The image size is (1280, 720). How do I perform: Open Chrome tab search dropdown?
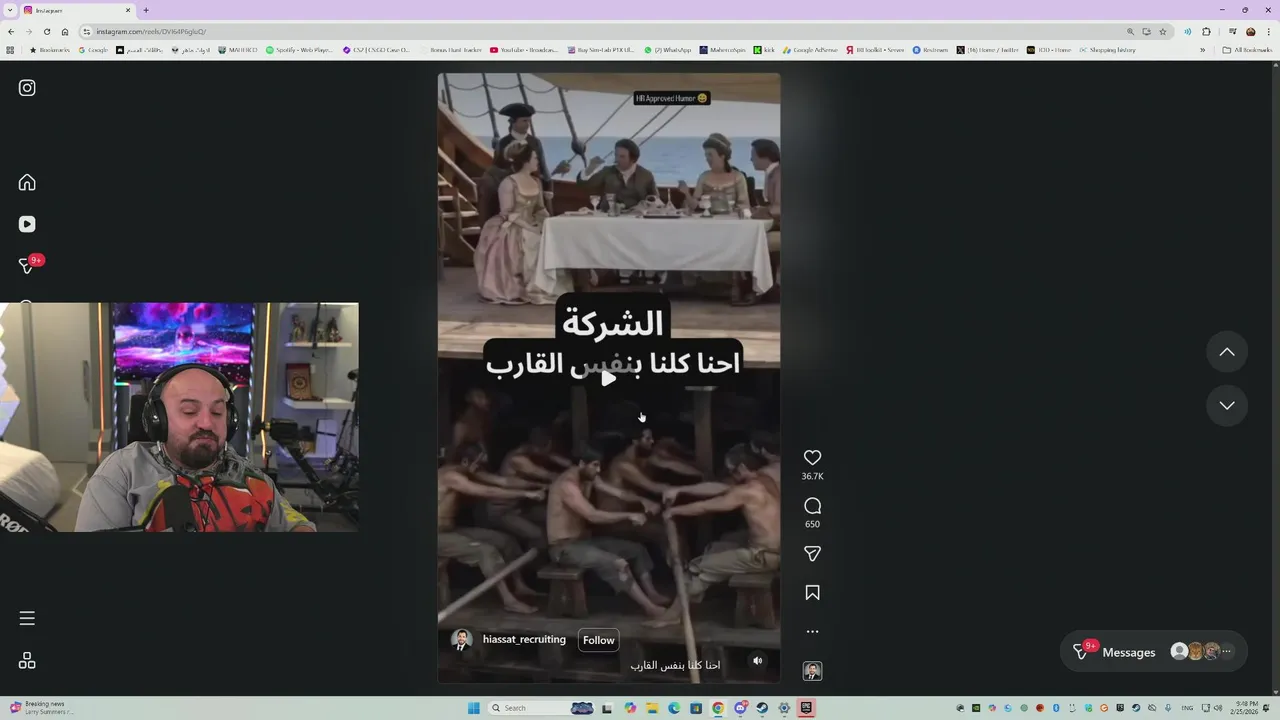[10, 10]
